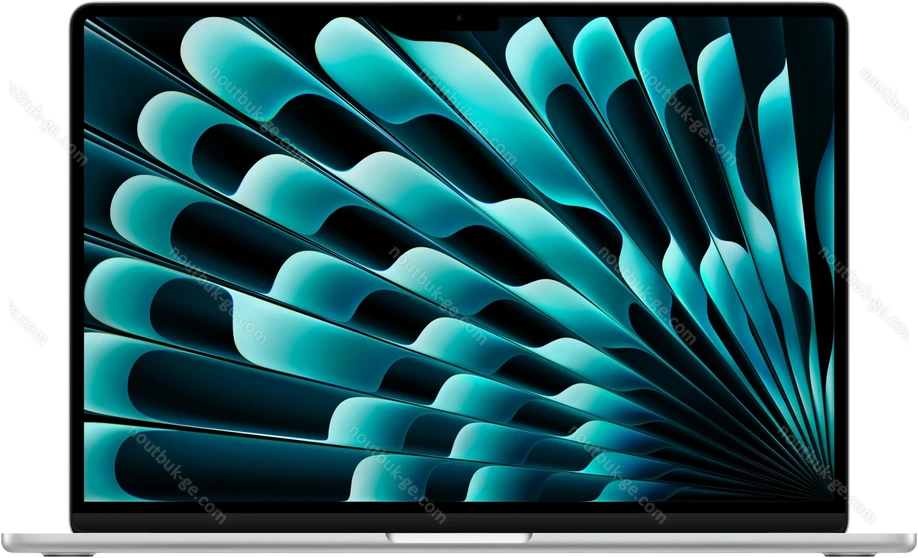The image size is (918, 558).
Task: Click the center of the teal wallpaper
Action: pyautogui.click(x=459, y=268)
